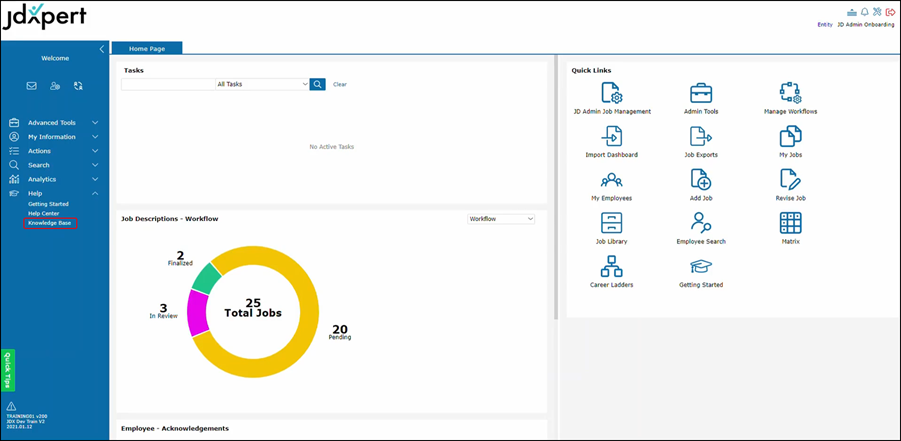Click the Employee Search icon
Image resolution: width=901 pixels, height=441 pixels.
coord(701,223)
